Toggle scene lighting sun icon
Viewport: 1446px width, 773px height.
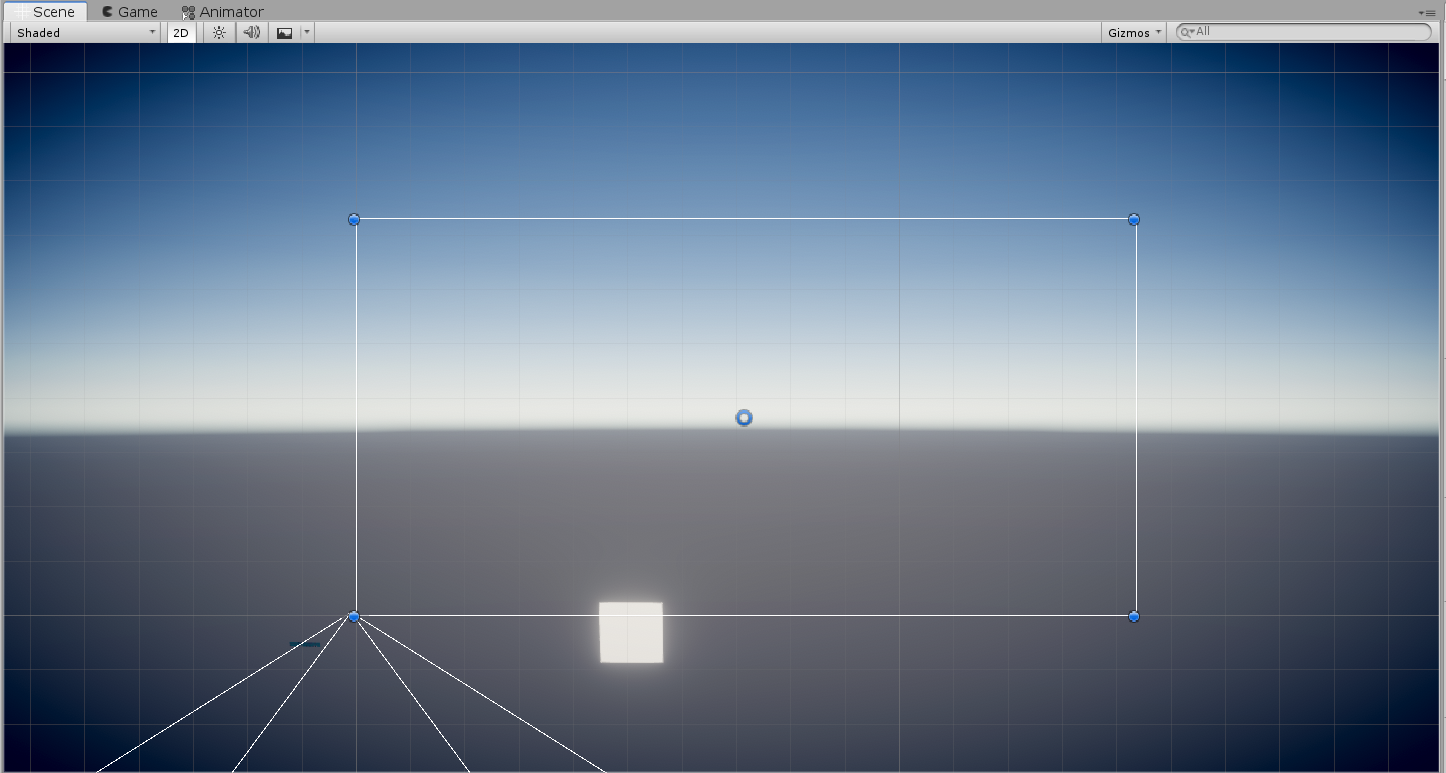[219, 32]
